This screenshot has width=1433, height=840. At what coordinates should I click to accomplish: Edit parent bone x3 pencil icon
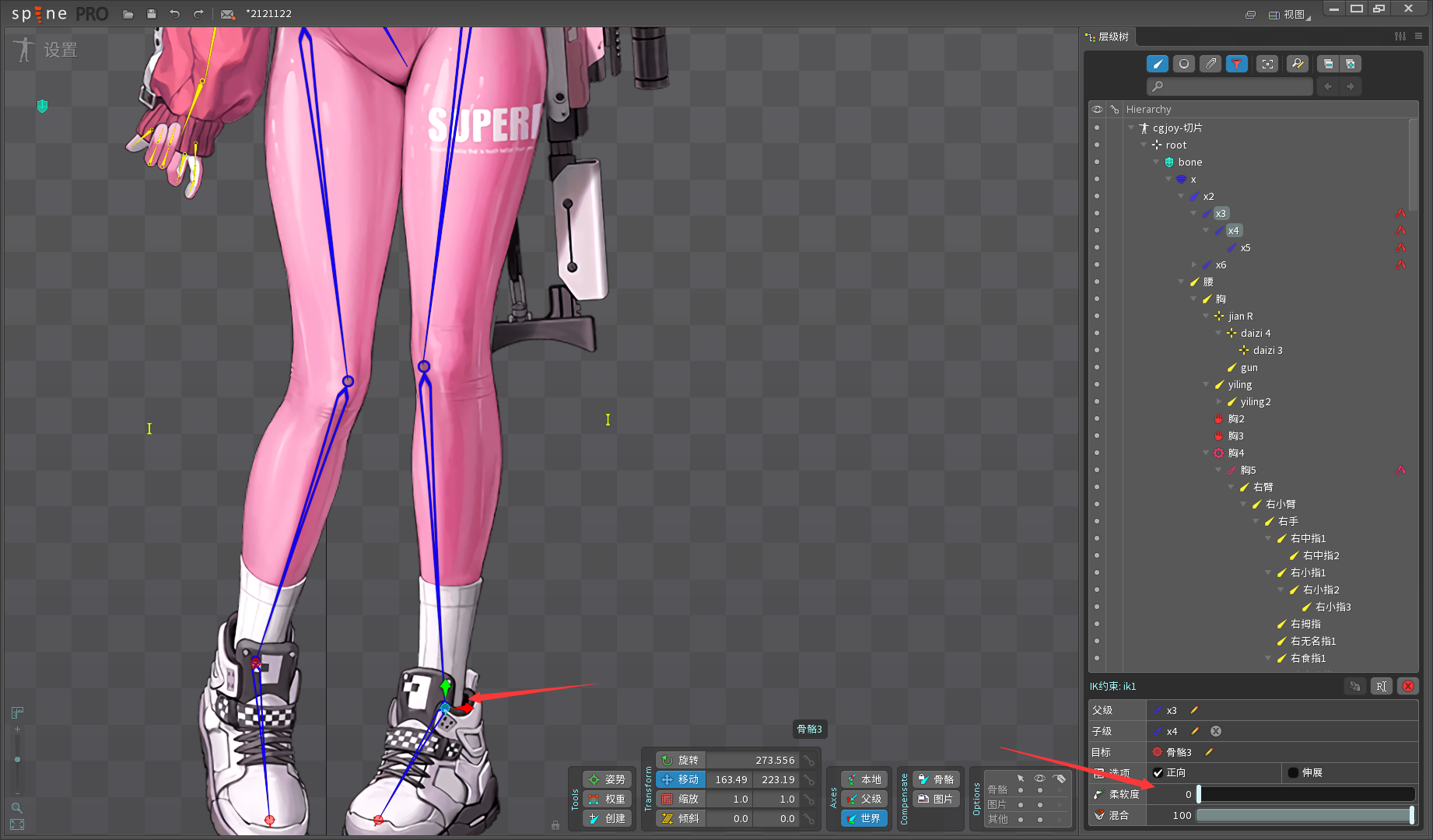click(x=1194, y=710)
